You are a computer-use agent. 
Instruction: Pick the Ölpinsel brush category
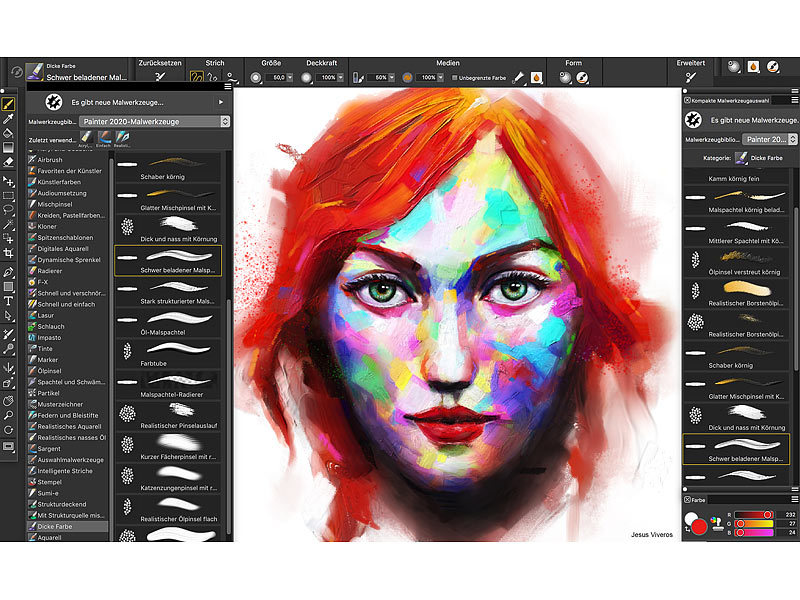(x=68, y=371)
